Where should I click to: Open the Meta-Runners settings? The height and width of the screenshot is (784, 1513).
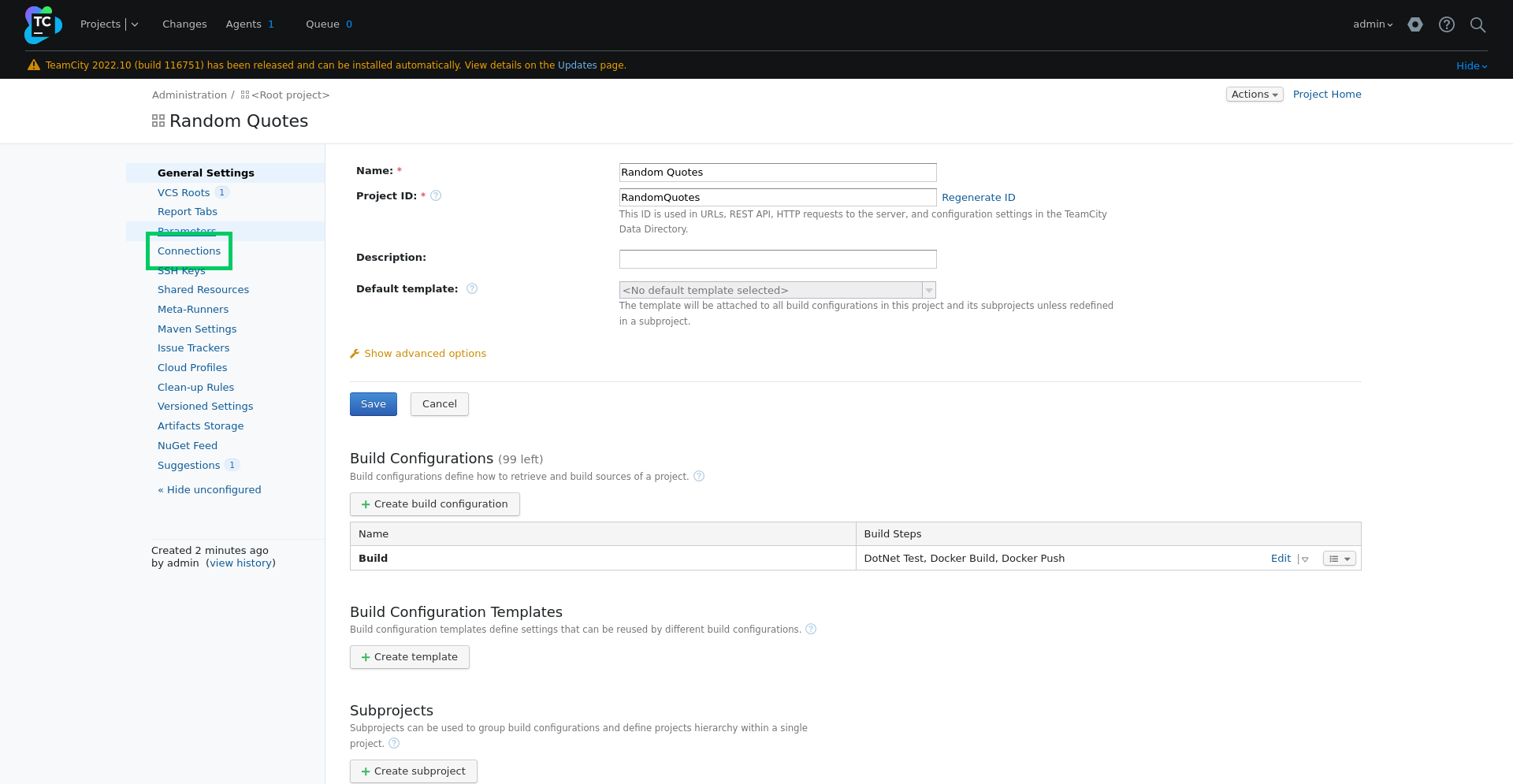point(193,310)
